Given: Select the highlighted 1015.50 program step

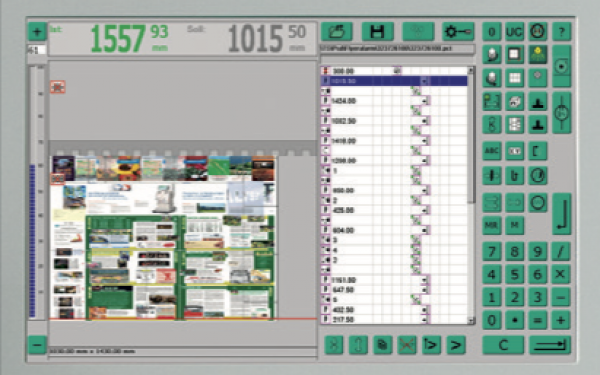Looking at the screenshot, I should [x=394, y=81].
